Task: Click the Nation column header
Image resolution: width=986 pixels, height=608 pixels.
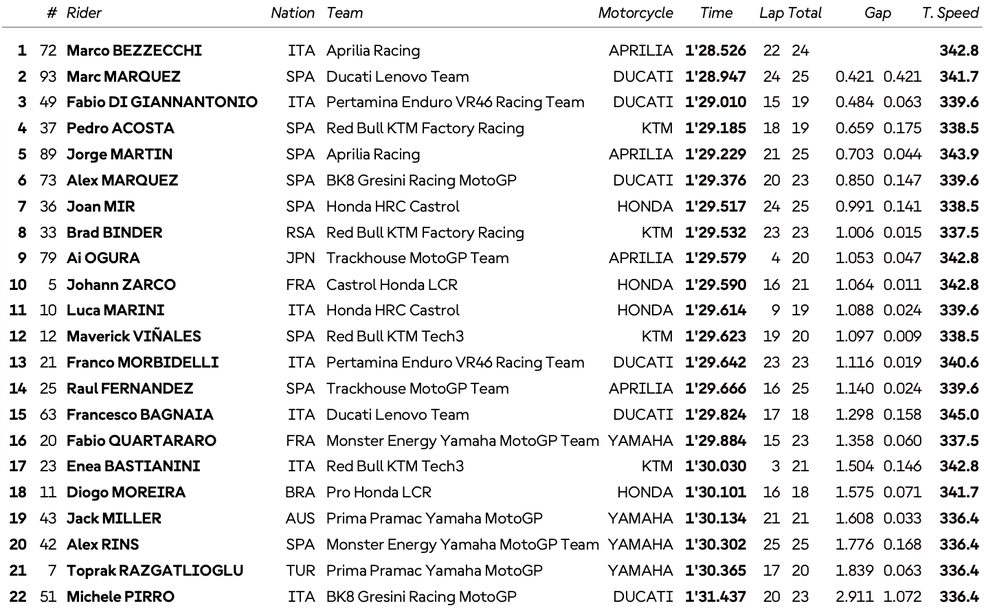Action: [x=292, y=13]
